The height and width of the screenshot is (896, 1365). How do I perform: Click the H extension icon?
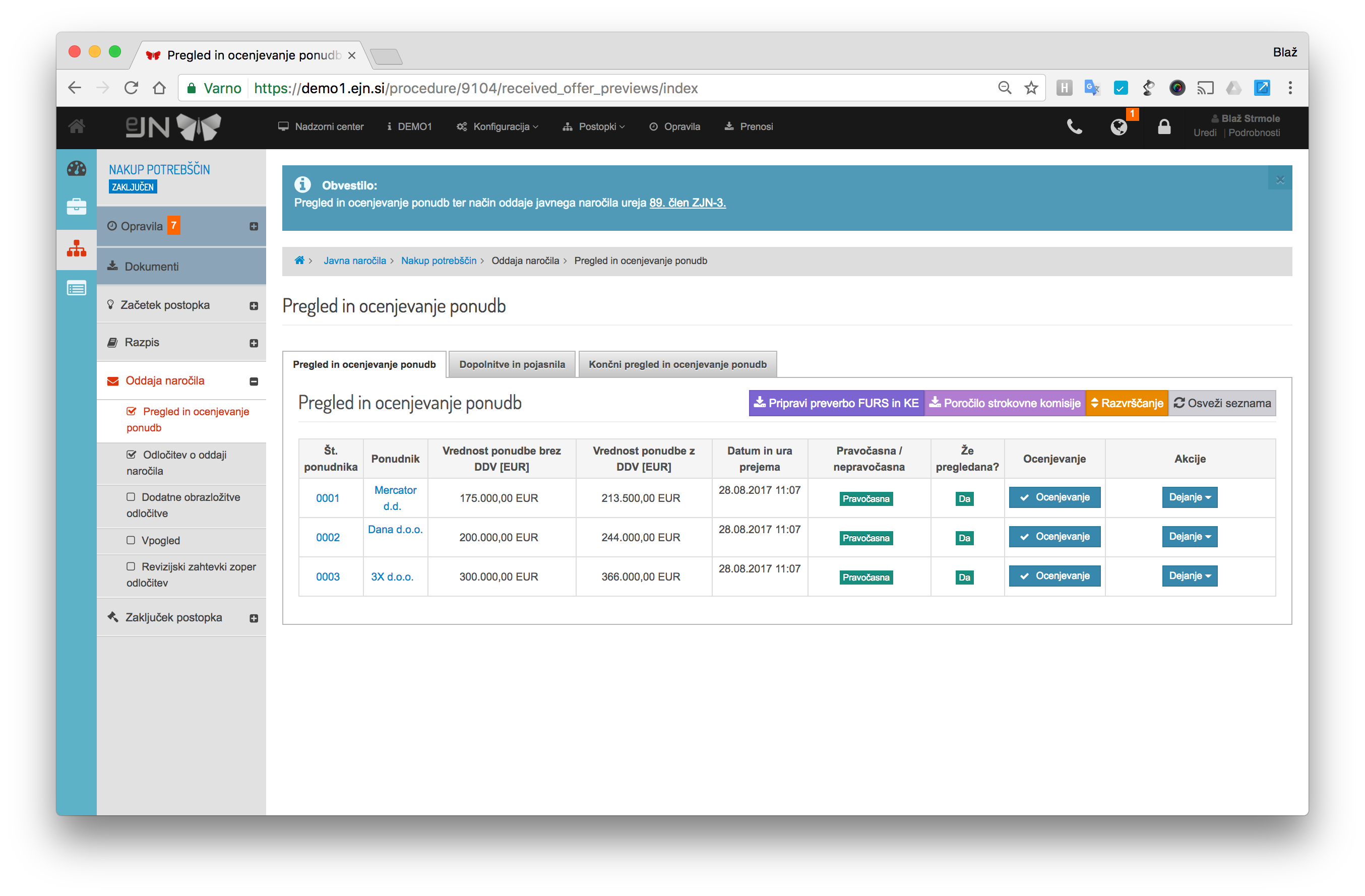point(1064,88)
